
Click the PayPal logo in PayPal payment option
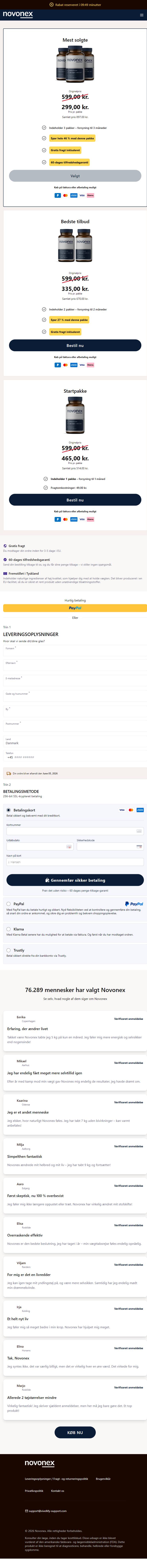134,904
